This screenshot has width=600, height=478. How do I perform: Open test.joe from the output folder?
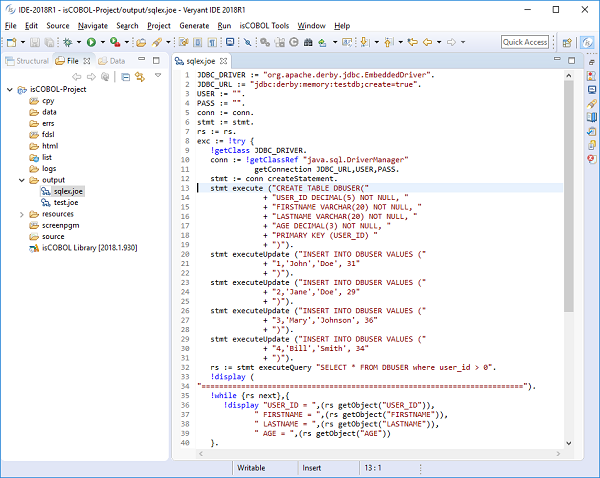click(x=66, y=202)
